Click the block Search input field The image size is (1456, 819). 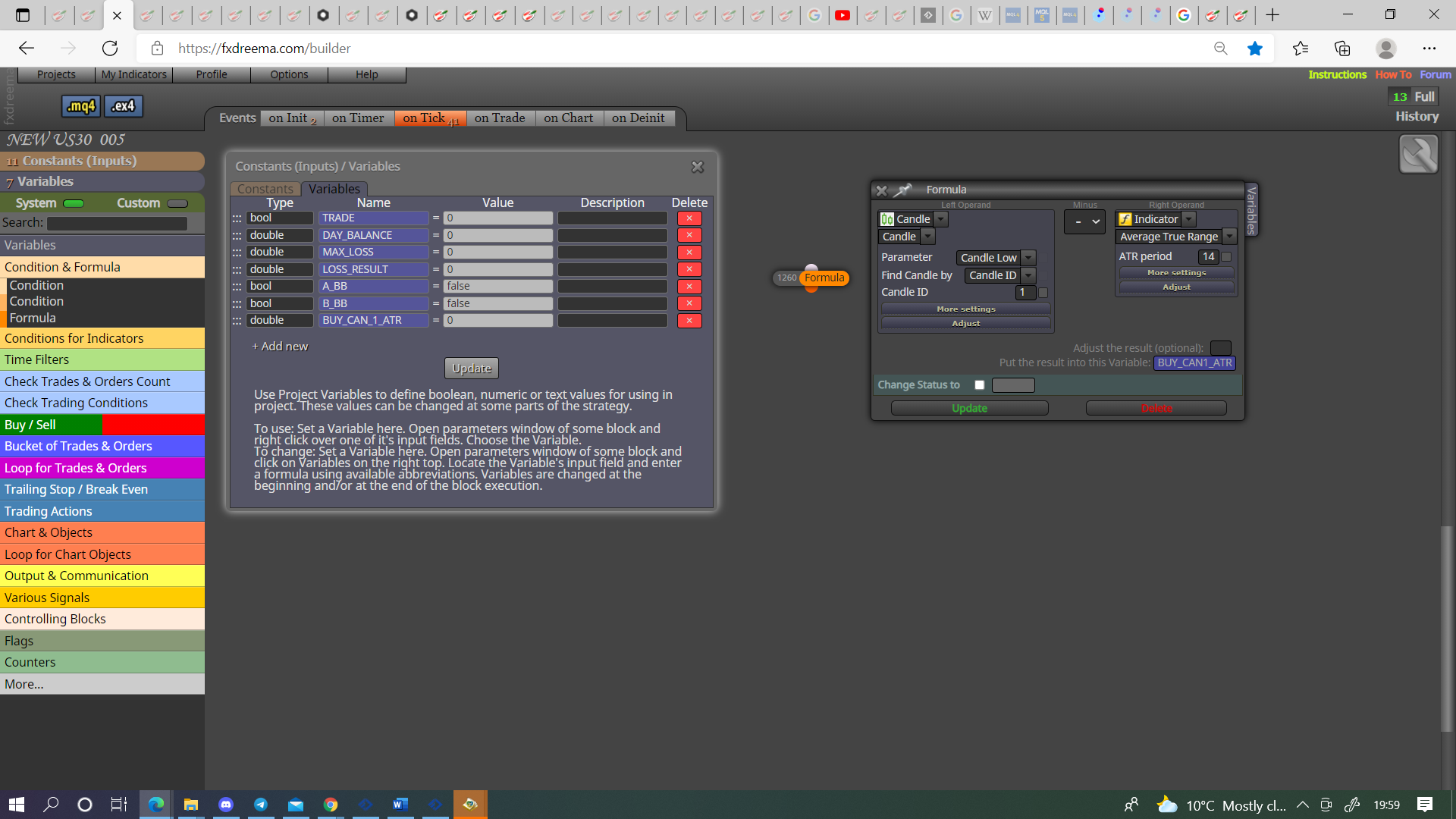(117, 223)
